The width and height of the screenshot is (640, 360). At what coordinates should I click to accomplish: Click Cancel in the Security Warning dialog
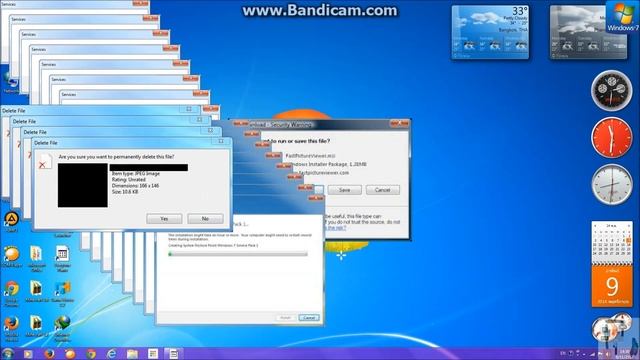[382, 190]
